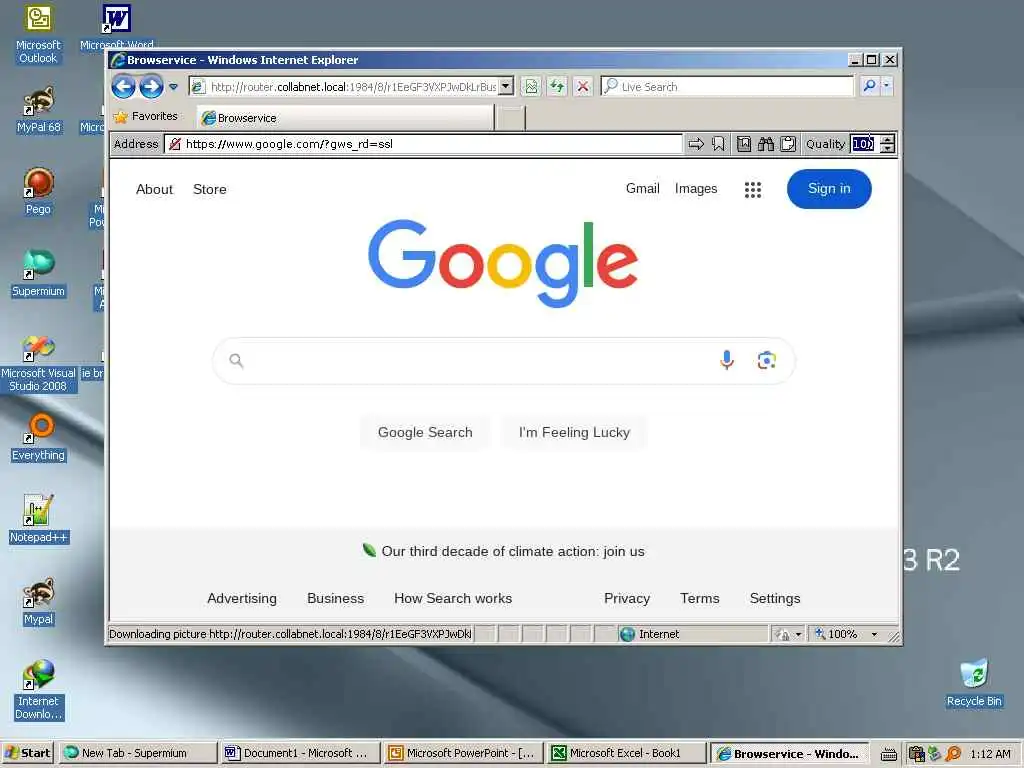Click the bookmark ribbon icon
The image size is (1024, 768).
(718, 144)
